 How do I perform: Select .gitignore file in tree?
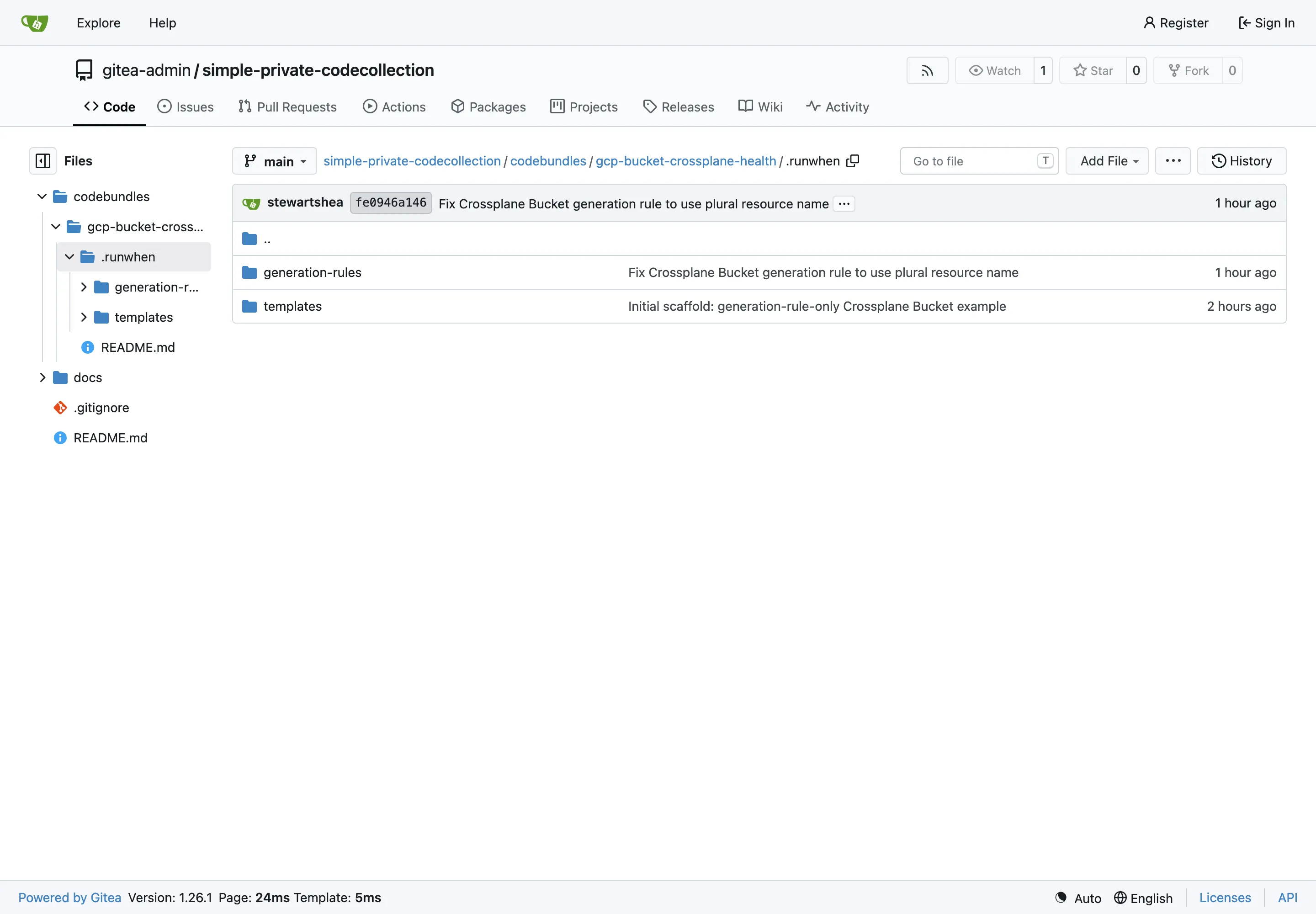coord(101,408)
